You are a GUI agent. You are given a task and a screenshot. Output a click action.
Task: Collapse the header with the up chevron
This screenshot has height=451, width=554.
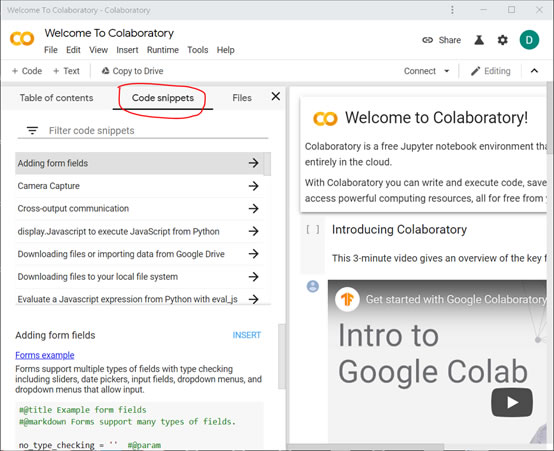pyautogui.click(x=534, y=71)
